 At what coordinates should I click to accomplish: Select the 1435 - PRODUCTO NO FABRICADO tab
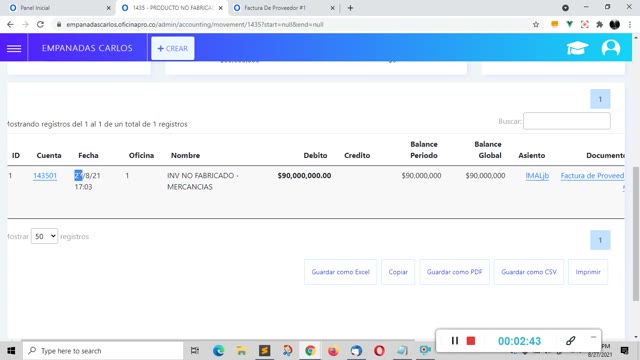point(171,8)
